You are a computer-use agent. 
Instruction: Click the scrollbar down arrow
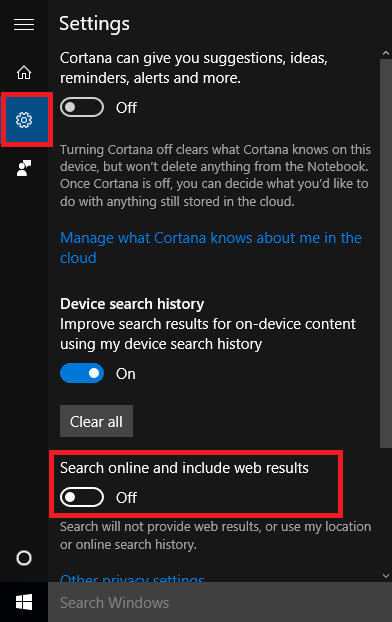(386, 576)
